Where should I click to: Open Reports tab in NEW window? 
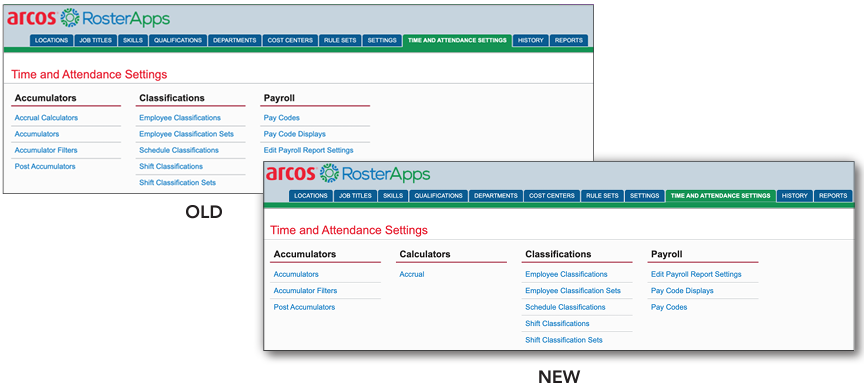(833, 196)
